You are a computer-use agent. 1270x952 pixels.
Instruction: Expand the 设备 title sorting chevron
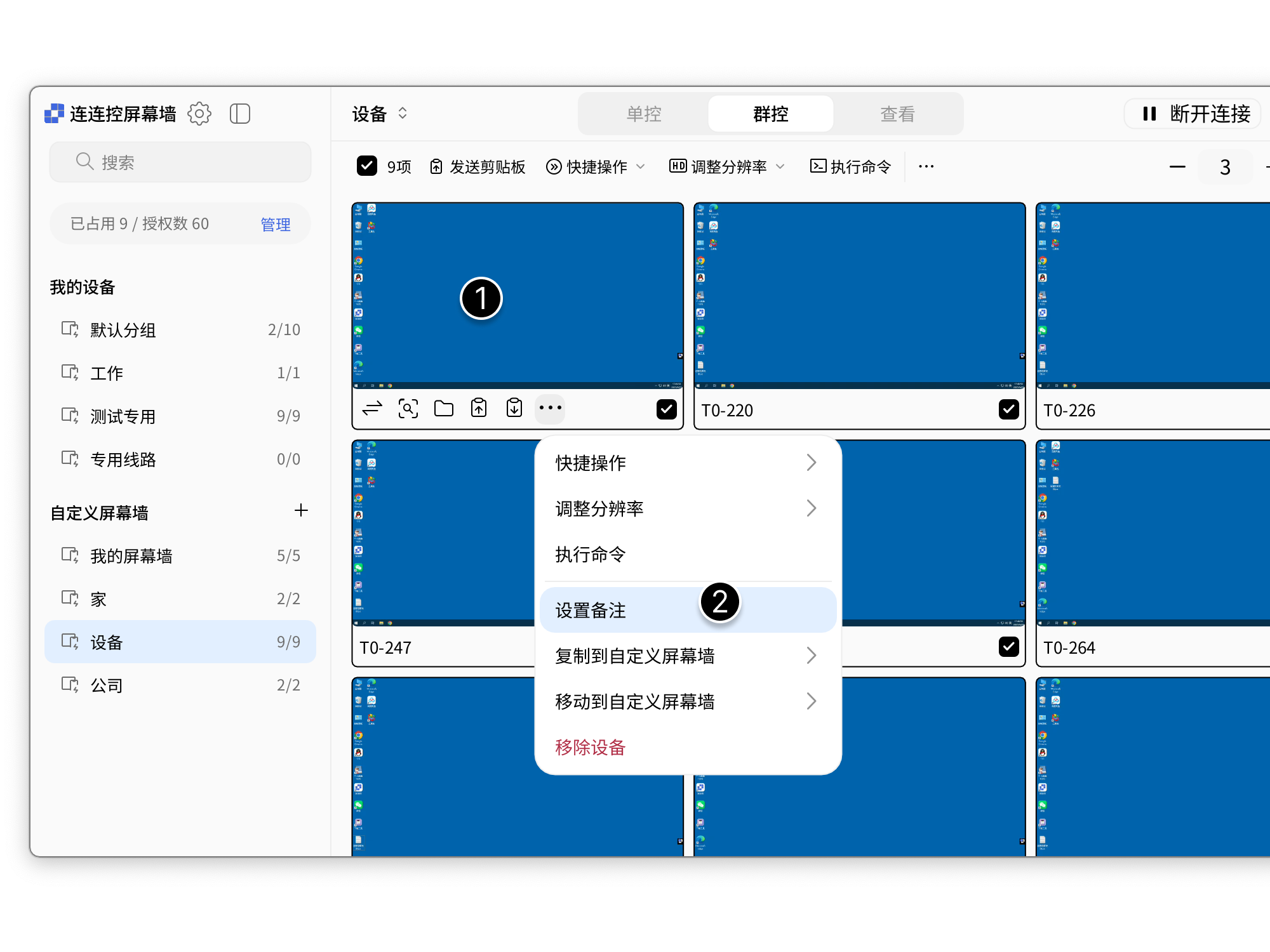(x=403, y=114)
